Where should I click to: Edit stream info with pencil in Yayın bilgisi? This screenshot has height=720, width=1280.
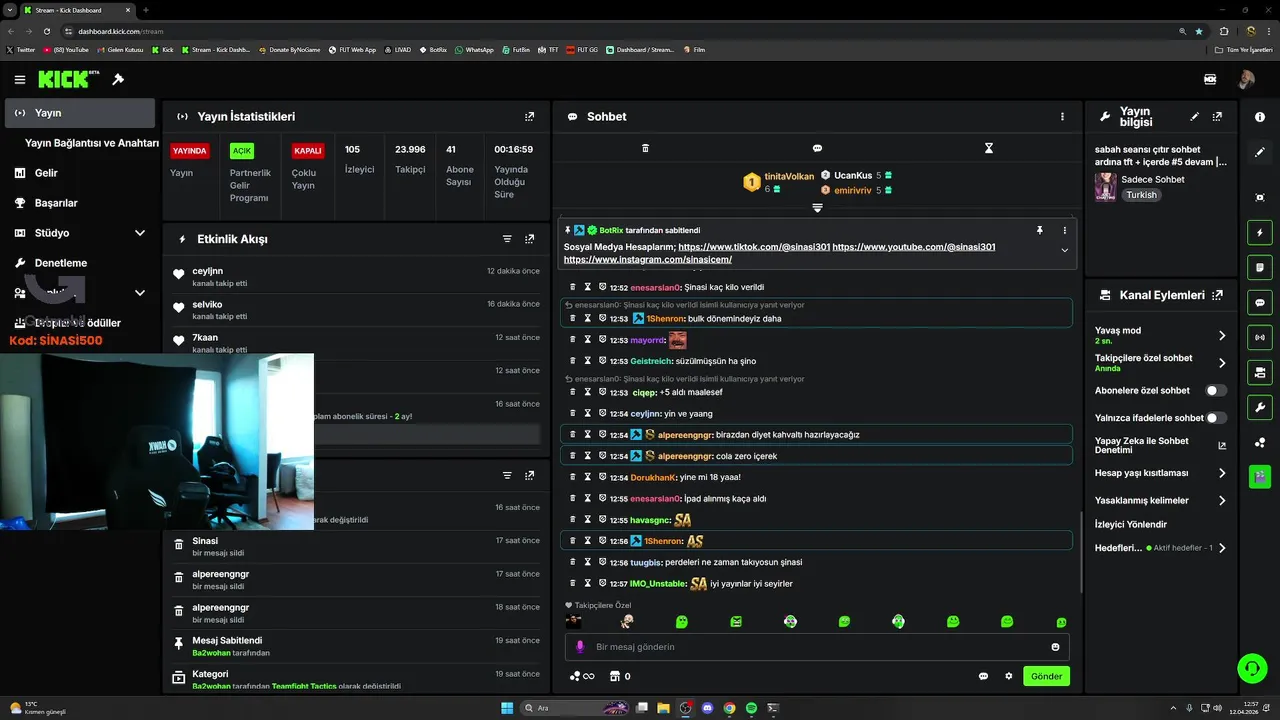[x=1194, y=117]
